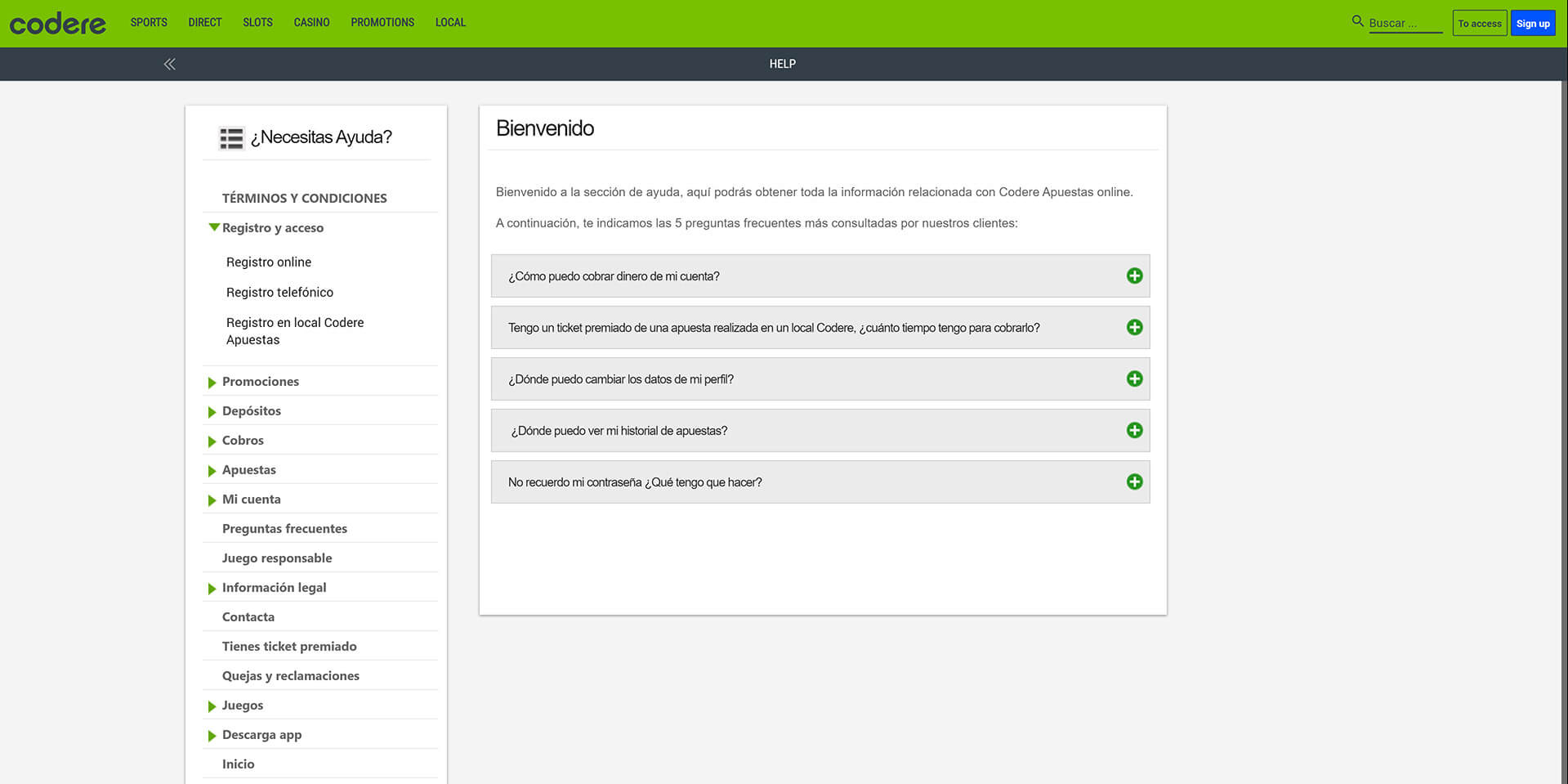This screenshot has height=784, width=1568.
Task: Open 'Registro telefónico' link
Action: (279, 293)
